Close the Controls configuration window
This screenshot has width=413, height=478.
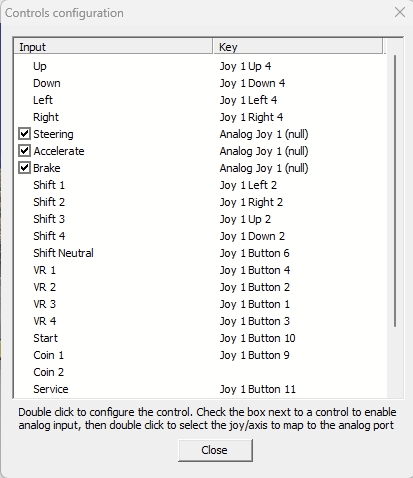400,13
